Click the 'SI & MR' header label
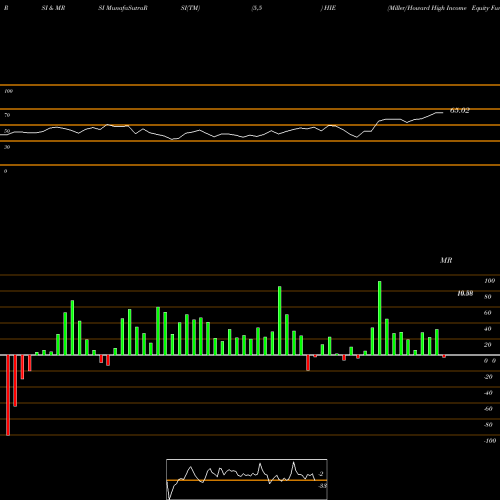Screen dimensions: 500x500 point(53,8)
